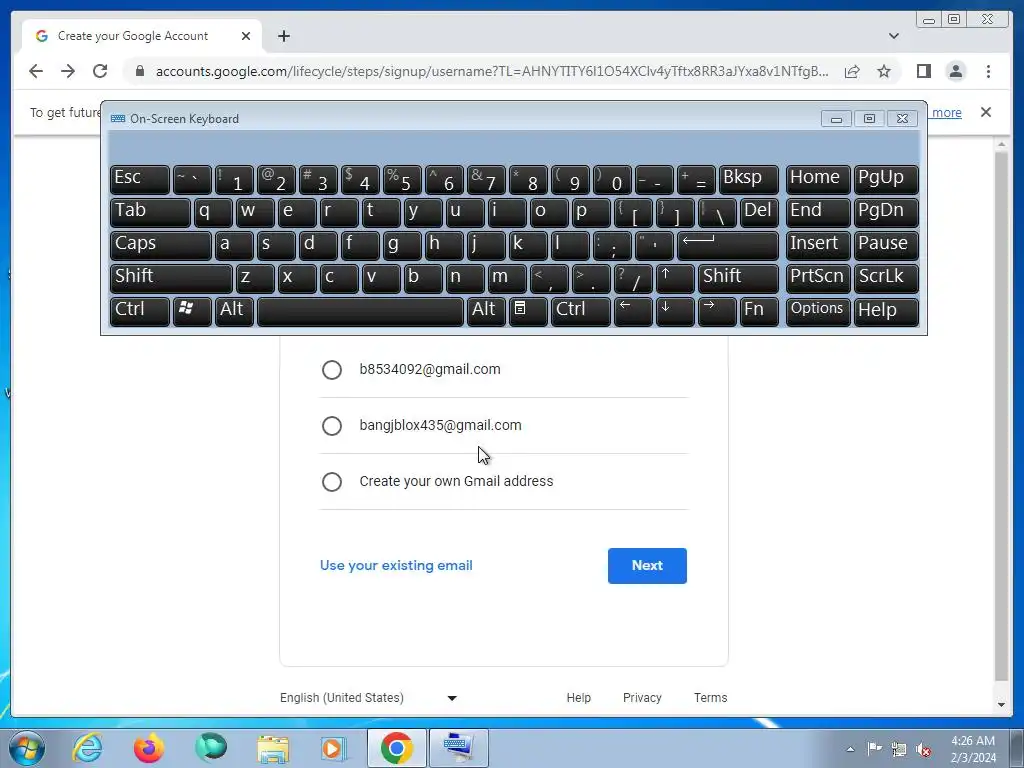Click the space bar on On-Screen Keyboard
Viewport: 1024px width, 768px height.
point(360,311)
